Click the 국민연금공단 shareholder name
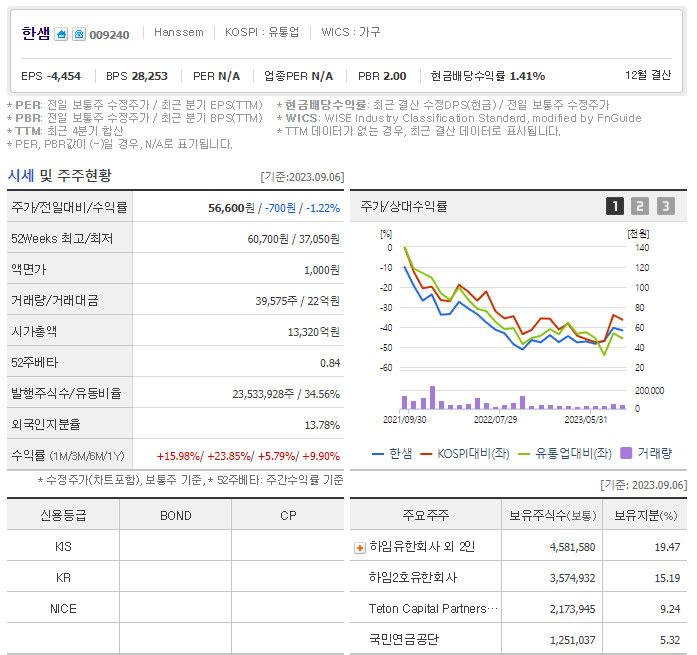 404,639
